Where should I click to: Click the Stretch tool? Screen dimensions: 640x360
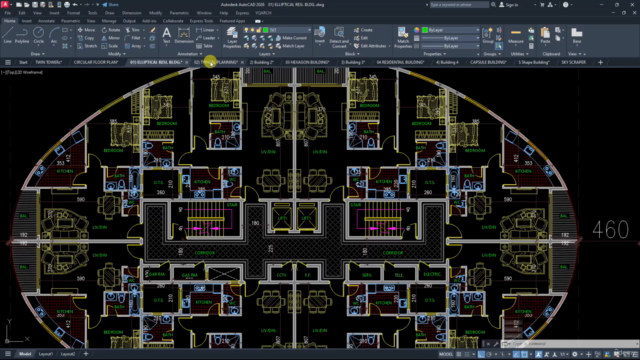(x=87, y=46)
